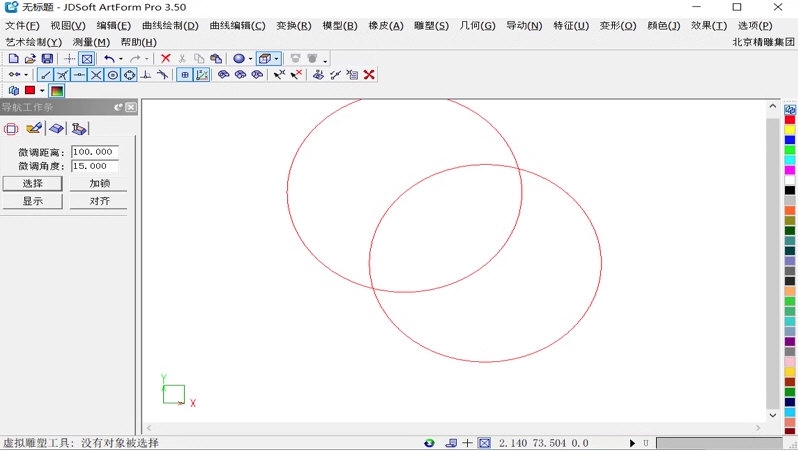Click the 微调角度 input field

coord(95,166)
